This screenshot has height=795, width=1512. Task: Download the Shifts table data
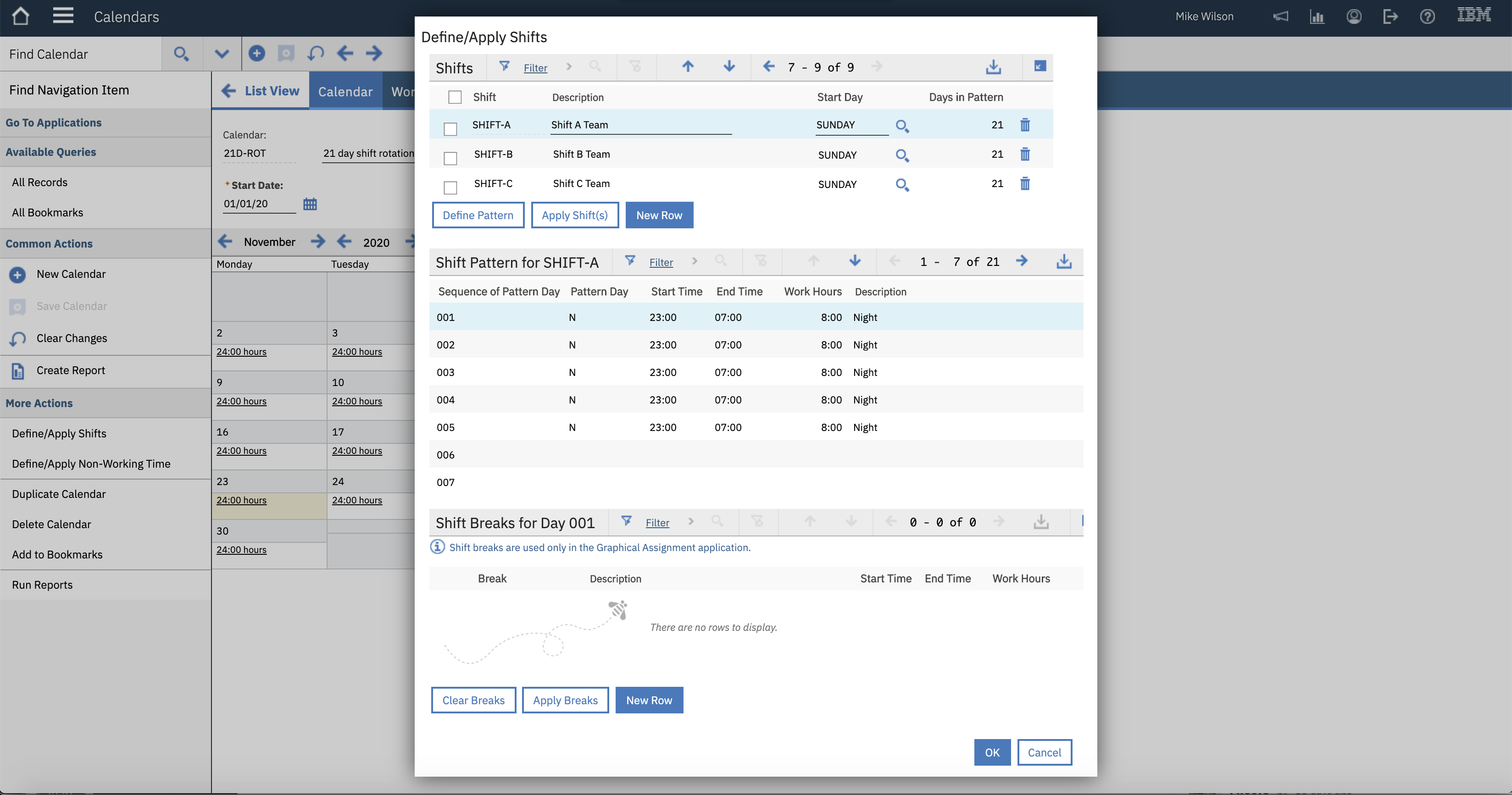pyautogui.click(x=993, y=67)
